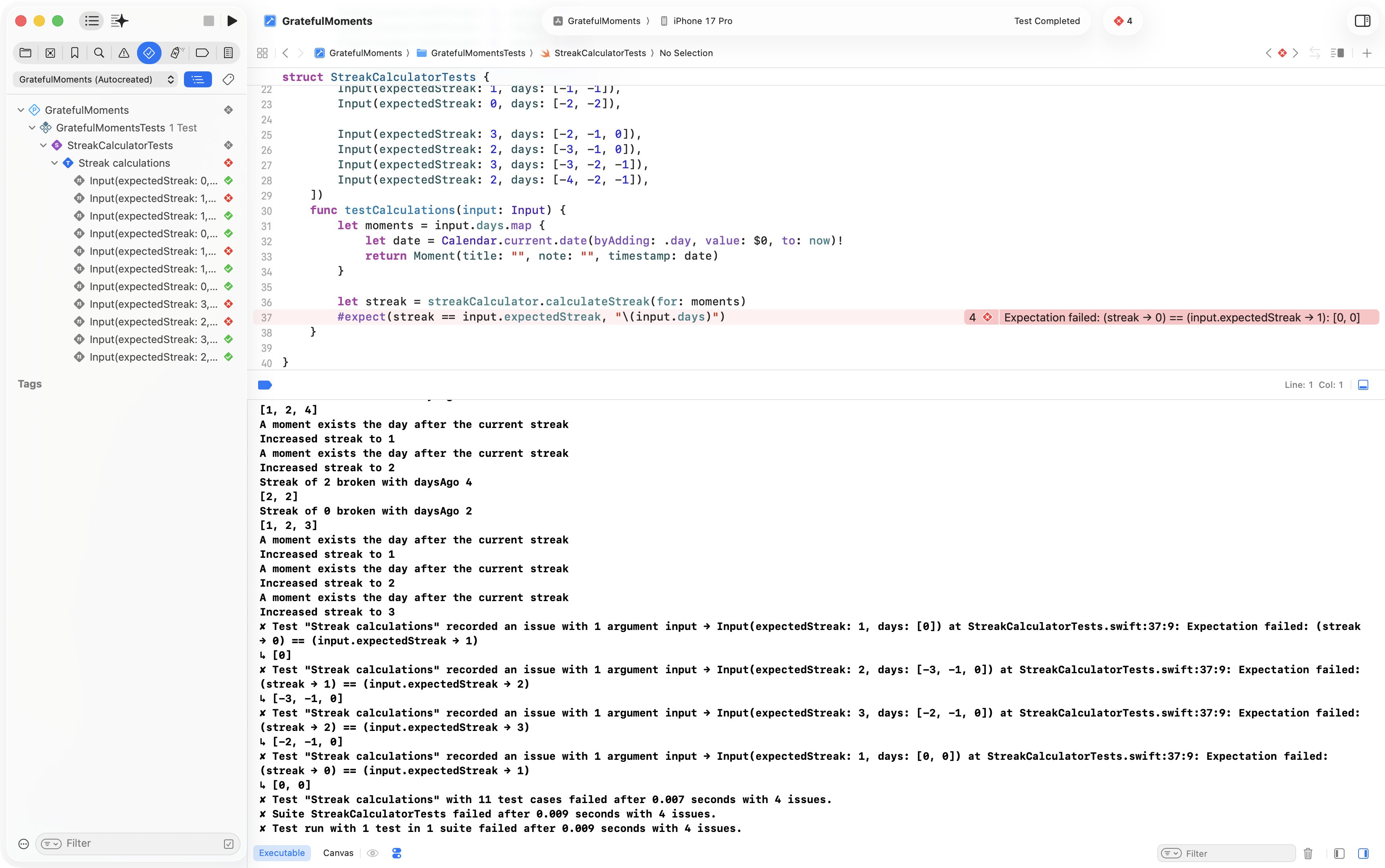Open the Debug navigator icon

point(176,53)
